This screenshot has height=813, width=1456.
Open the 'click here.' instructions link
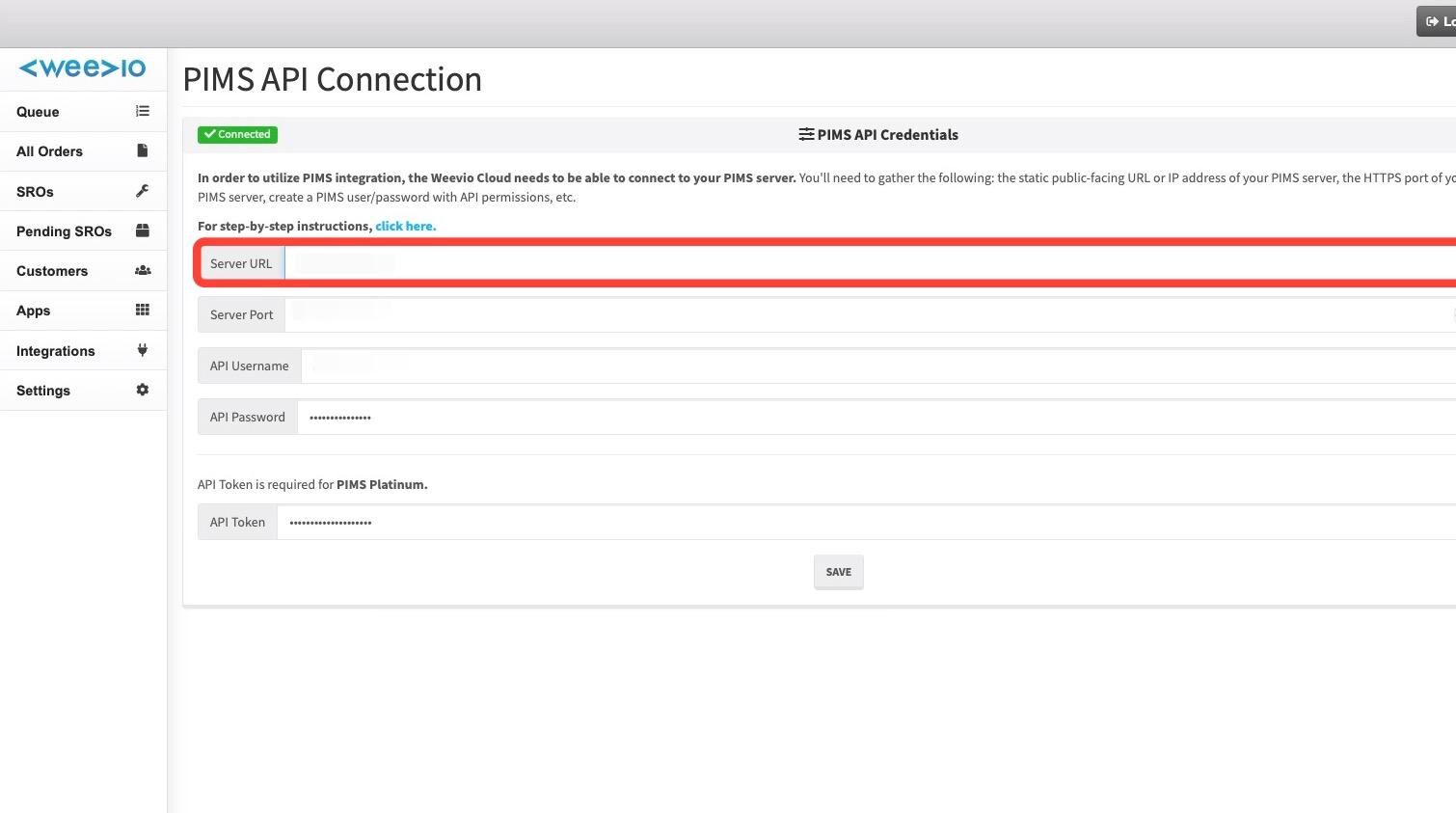tap(406, 226)
